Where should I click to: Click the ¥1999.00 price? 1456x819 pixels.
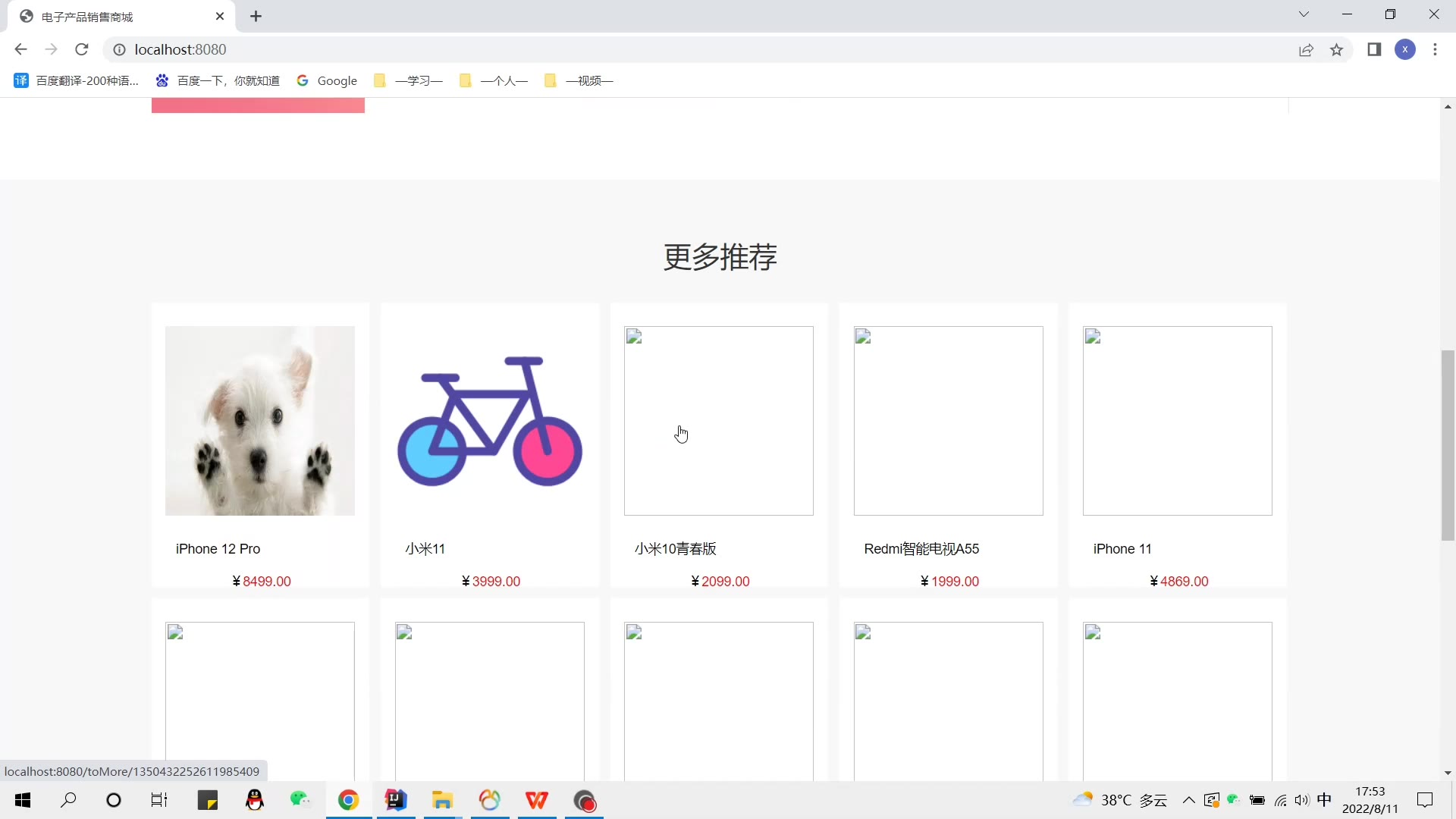pyautogui.click(x=949, y=581)
